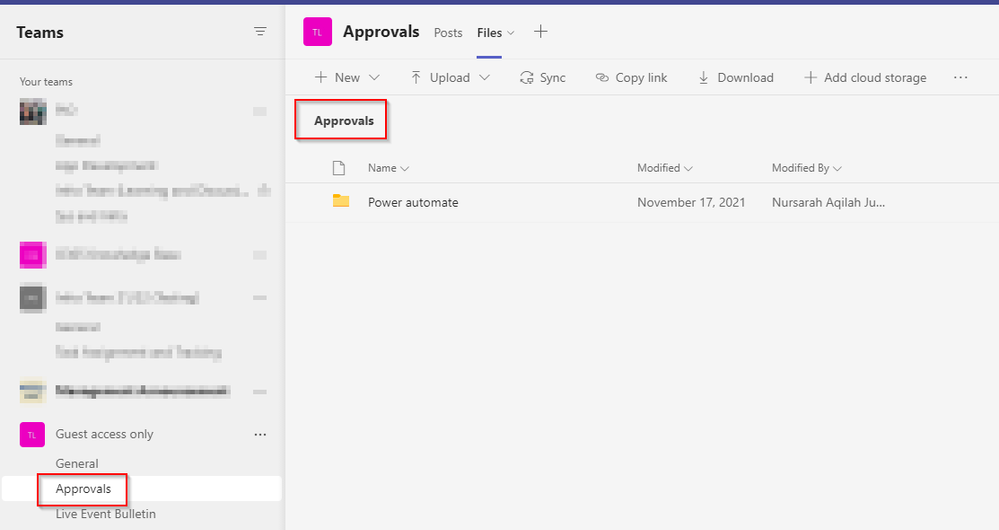Select the General channel under Guest access
Screen dimensions: 999x530
pos(76,463)
